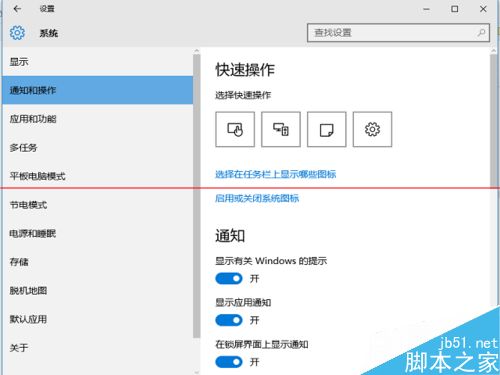Click the System gear icon in header
Viewport: 500px width, 375px height.
pos(17,33)
